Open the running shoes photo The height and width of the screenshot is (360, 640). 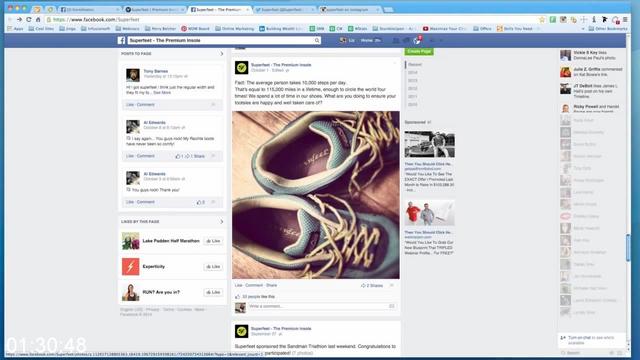316,195
